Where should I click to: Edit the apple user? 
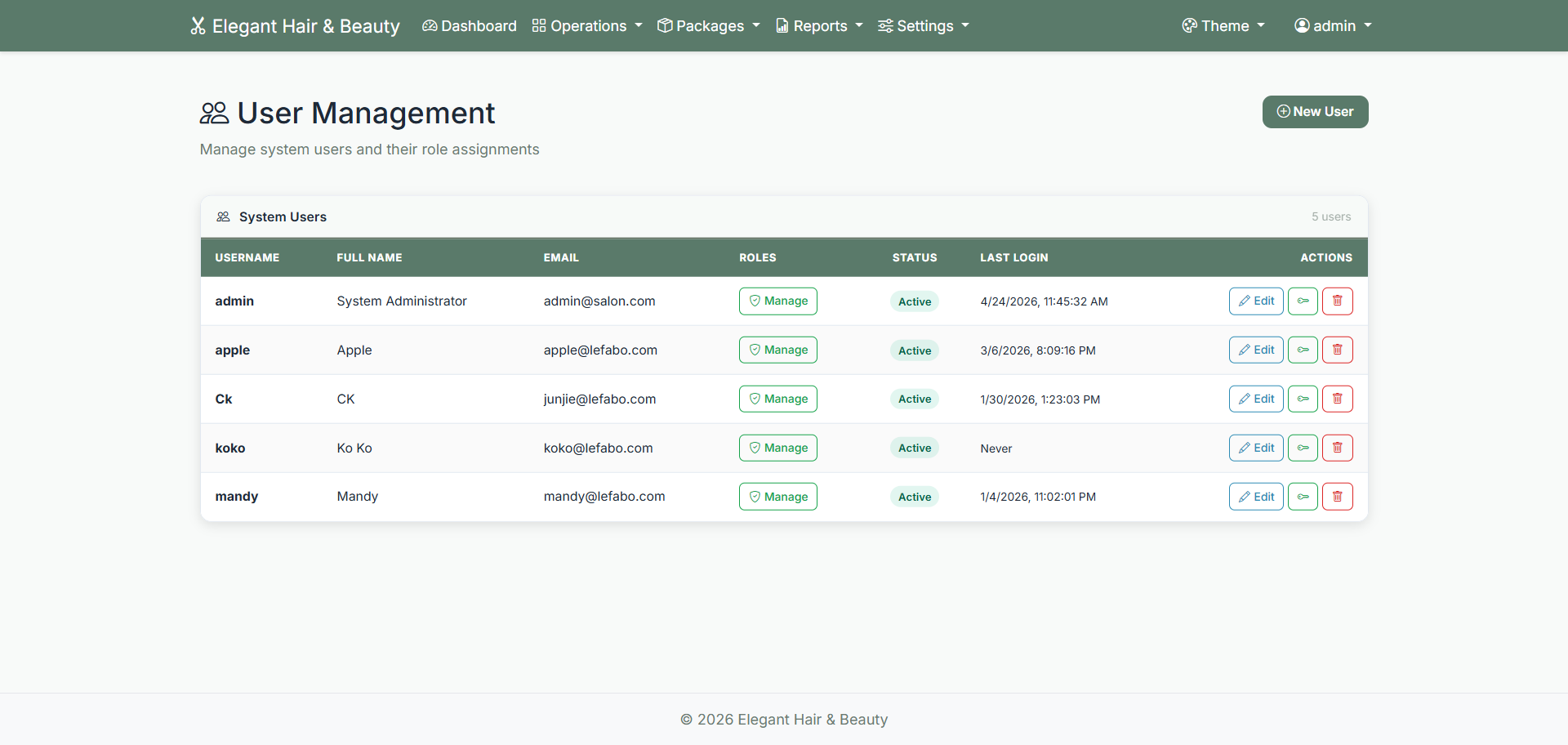[1256, 350]
